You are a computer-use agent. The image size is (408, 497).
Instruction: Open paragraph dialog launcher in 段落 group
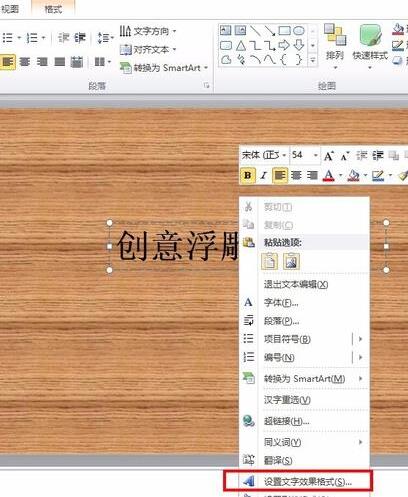[206, 86]
